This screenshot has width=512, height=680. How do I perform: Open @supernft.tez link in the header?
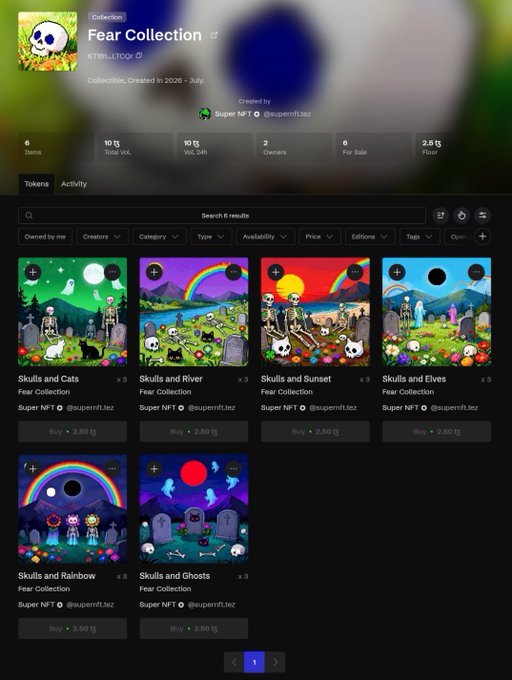click(x=287, y=114)
